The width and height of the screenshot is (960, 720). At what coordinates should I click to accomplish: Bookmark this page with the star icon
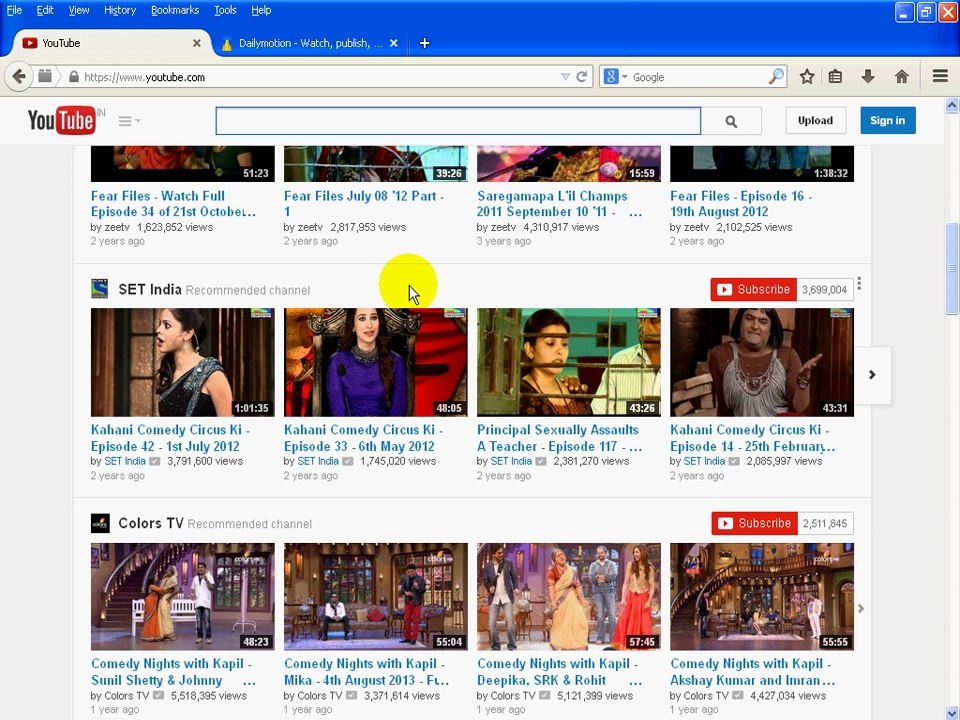(807, 77)
